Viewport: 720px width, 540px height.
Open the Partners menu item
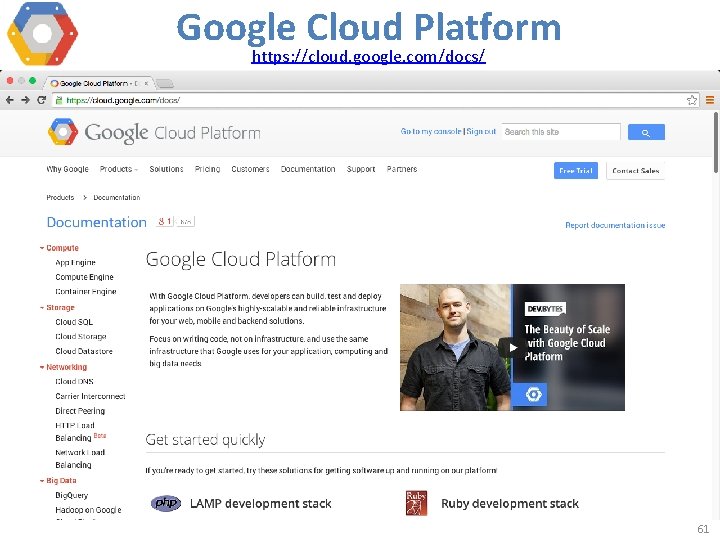402,169
